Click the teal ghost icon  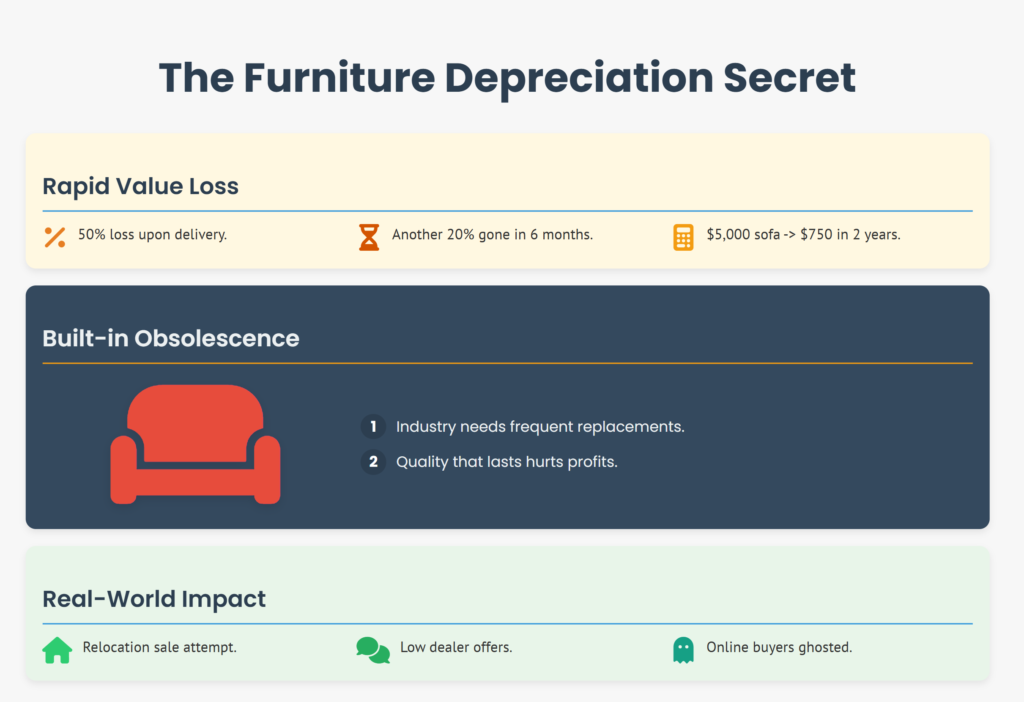click(x=683, y=650)
